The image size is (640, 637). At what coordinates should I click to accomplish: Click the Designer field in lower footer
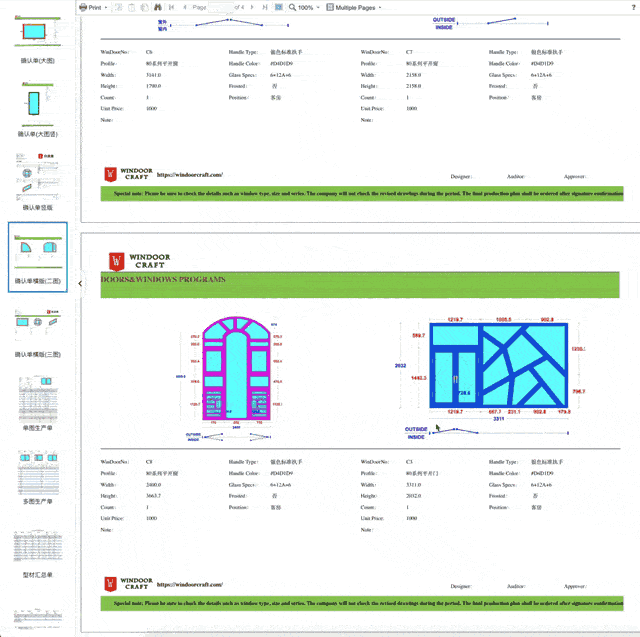pyautogui.click(x=461, y=586)
